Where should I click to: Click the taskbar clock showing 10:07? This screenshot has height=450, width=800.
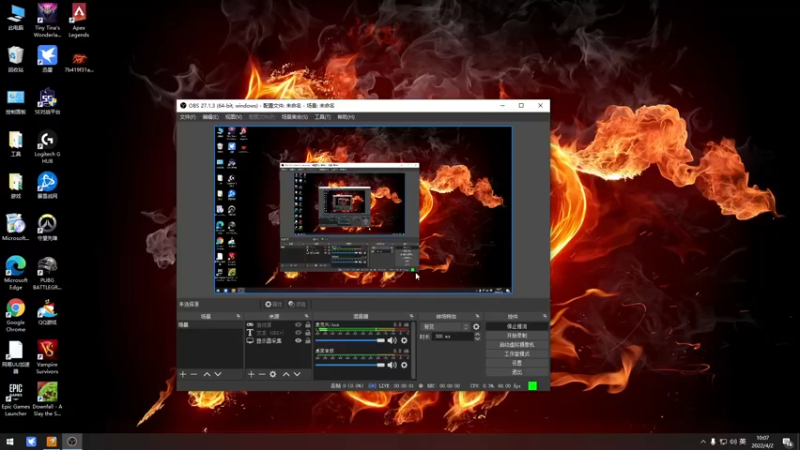pos(763,442)
